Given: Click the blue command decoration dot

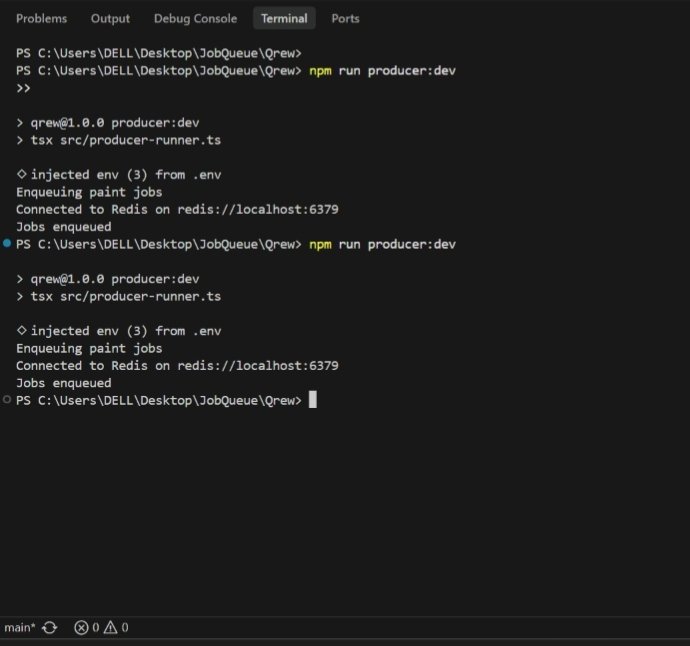Looking at the screenshot, I should tap(7, 243).
